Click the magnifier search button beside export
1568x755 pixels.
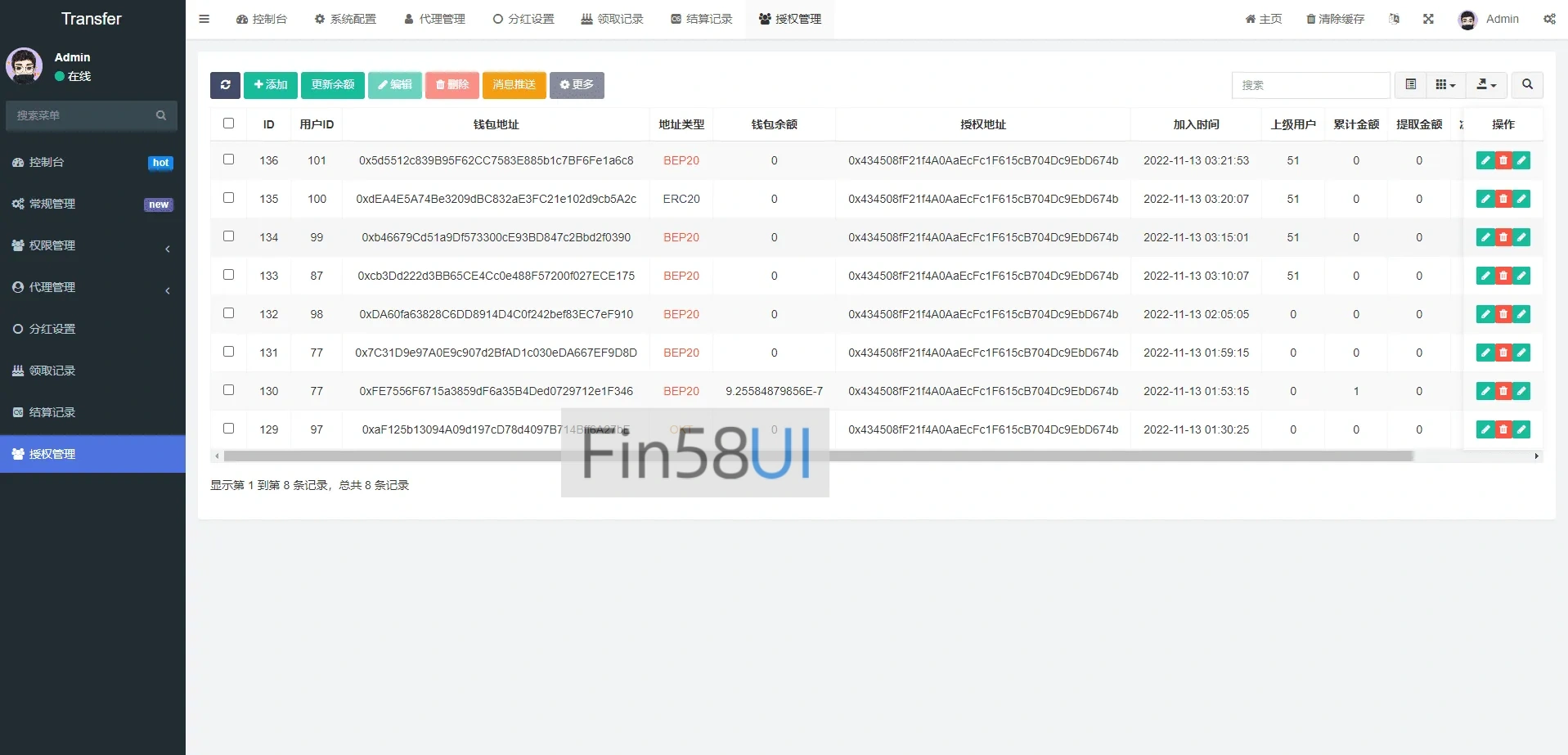(1527, 85)
